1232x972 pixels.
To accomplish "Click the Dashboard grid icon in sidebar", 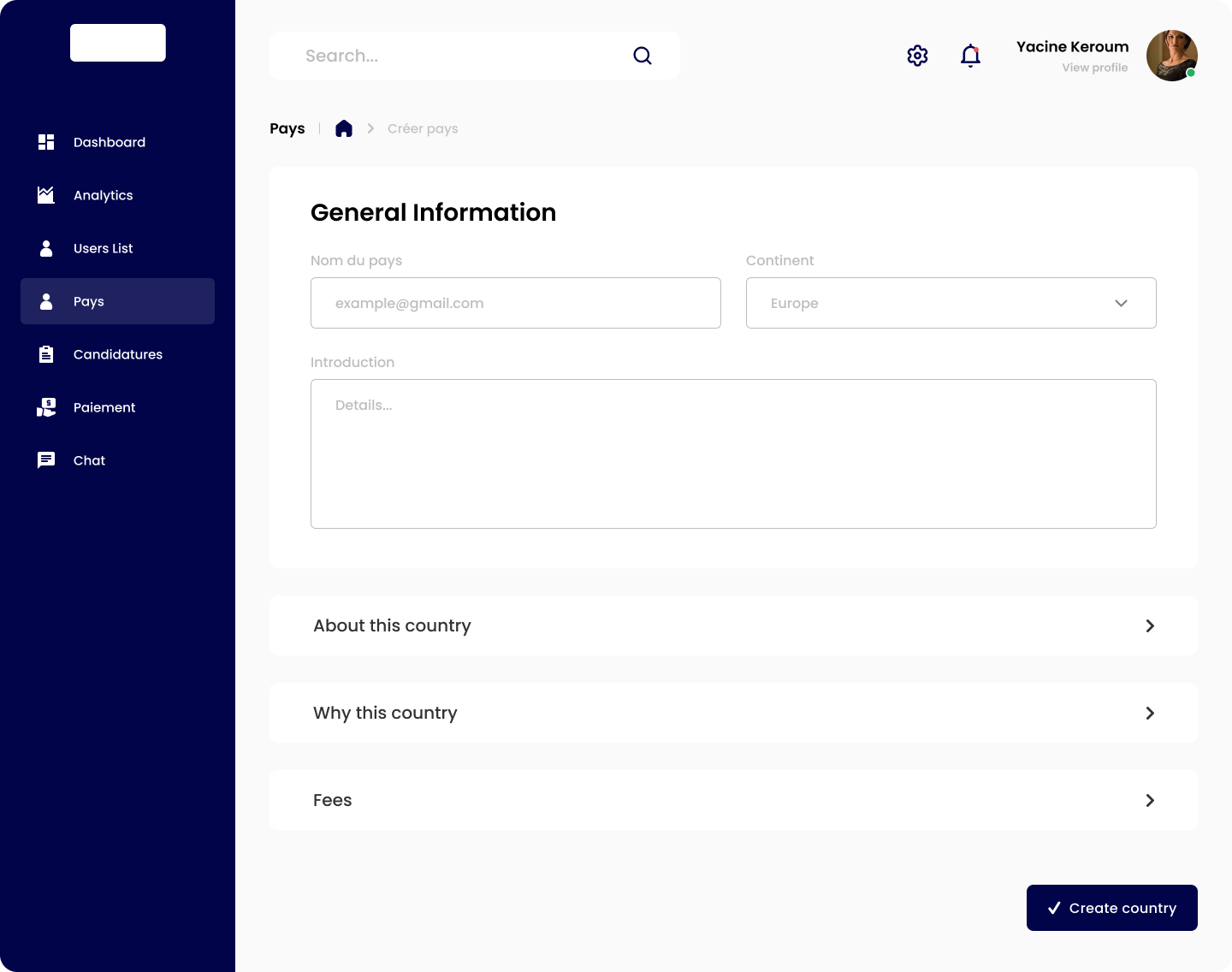I will click(x=46, y=142).
